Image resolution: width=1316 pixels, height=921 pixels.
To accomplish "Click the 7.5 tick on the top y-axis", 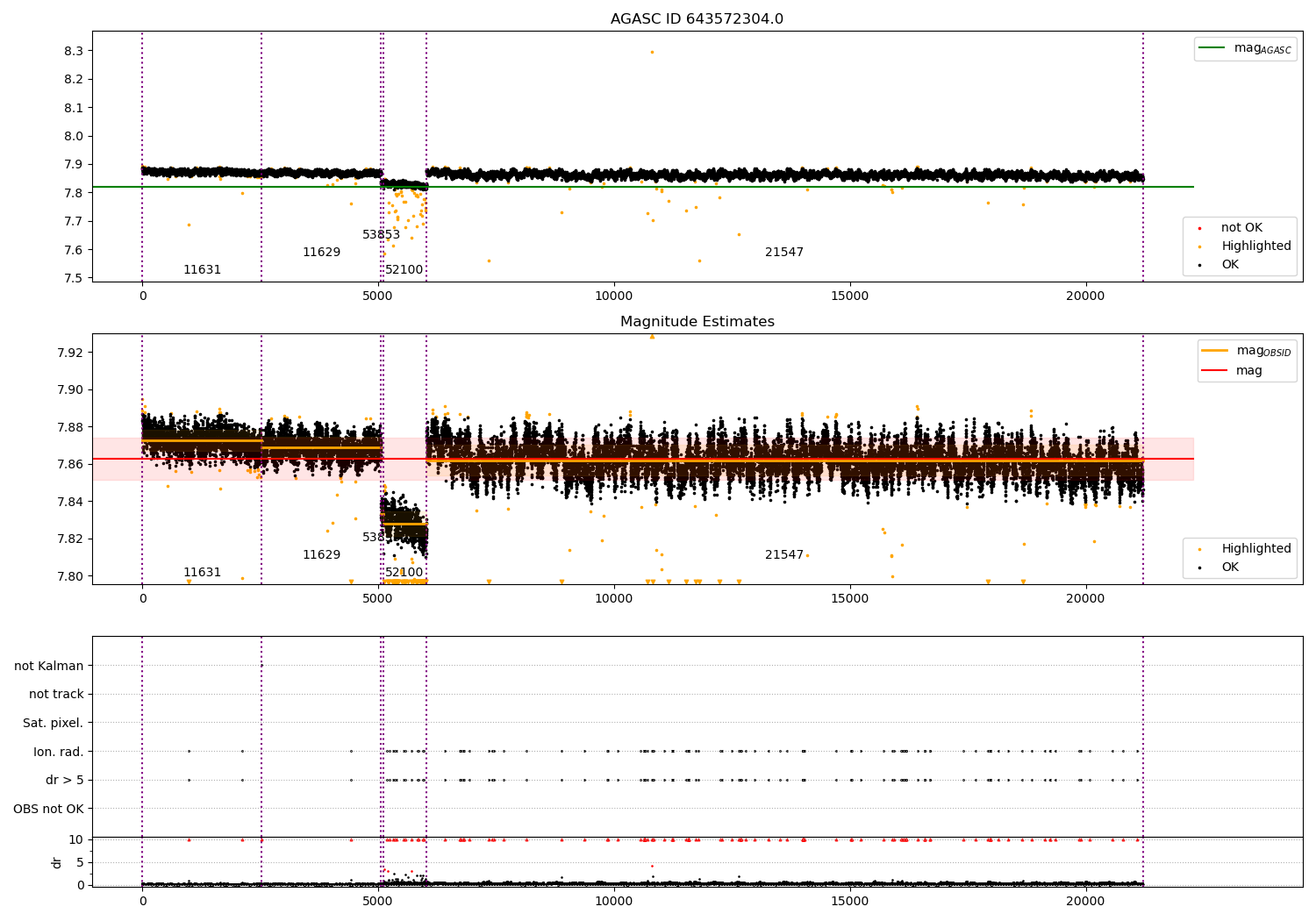I will click(x=74, y=279).
